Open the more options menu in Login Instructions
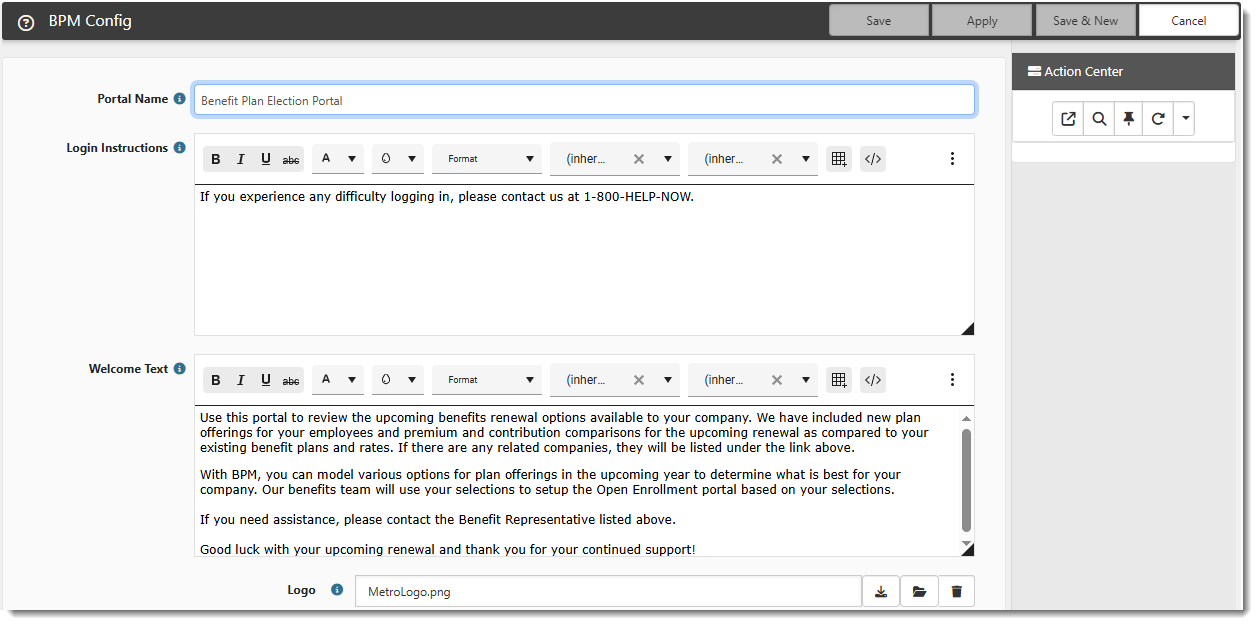Image resolution: width=1257 pixels, height=625 pixels. 952,159
